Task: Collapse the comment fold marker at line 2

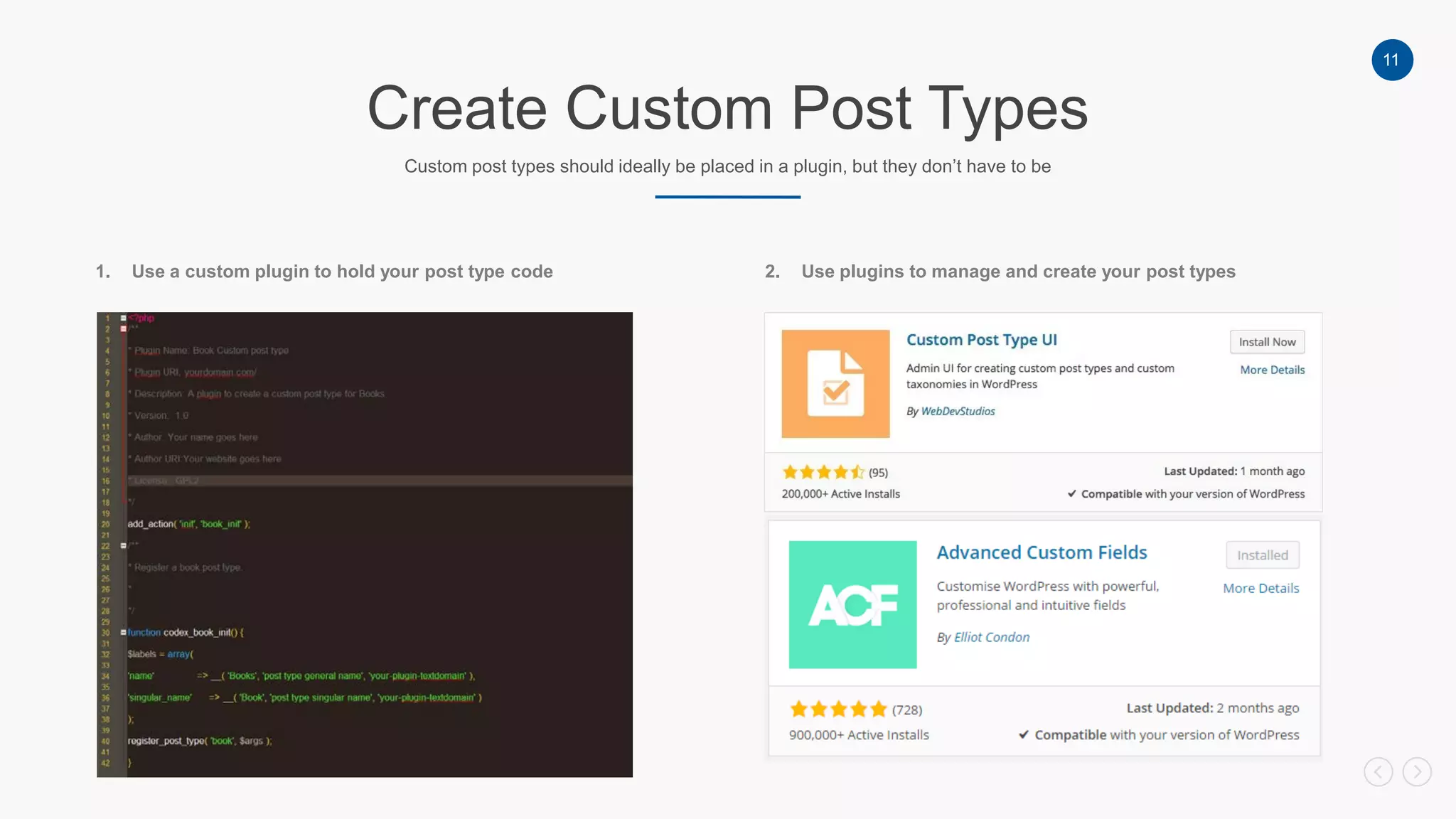Action: pos(124,328)
